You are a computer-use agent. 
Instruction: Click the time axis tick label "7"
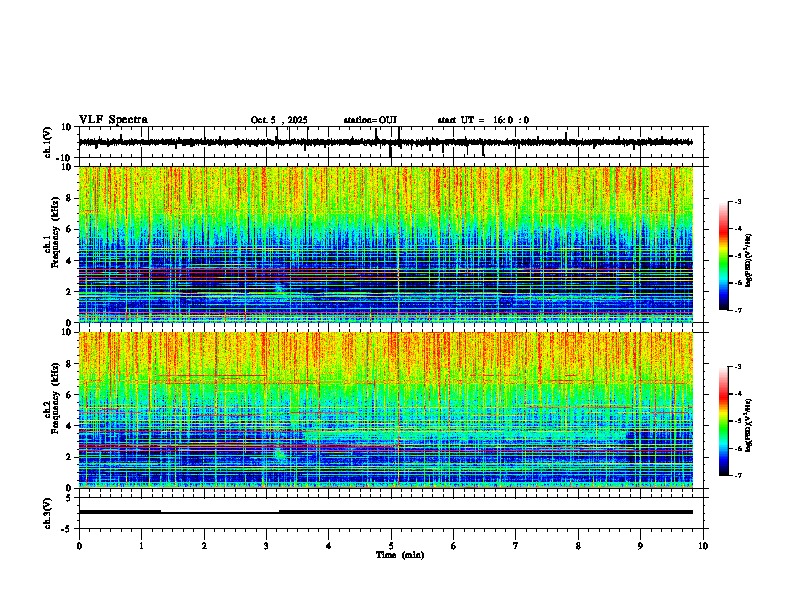[516, 546]
